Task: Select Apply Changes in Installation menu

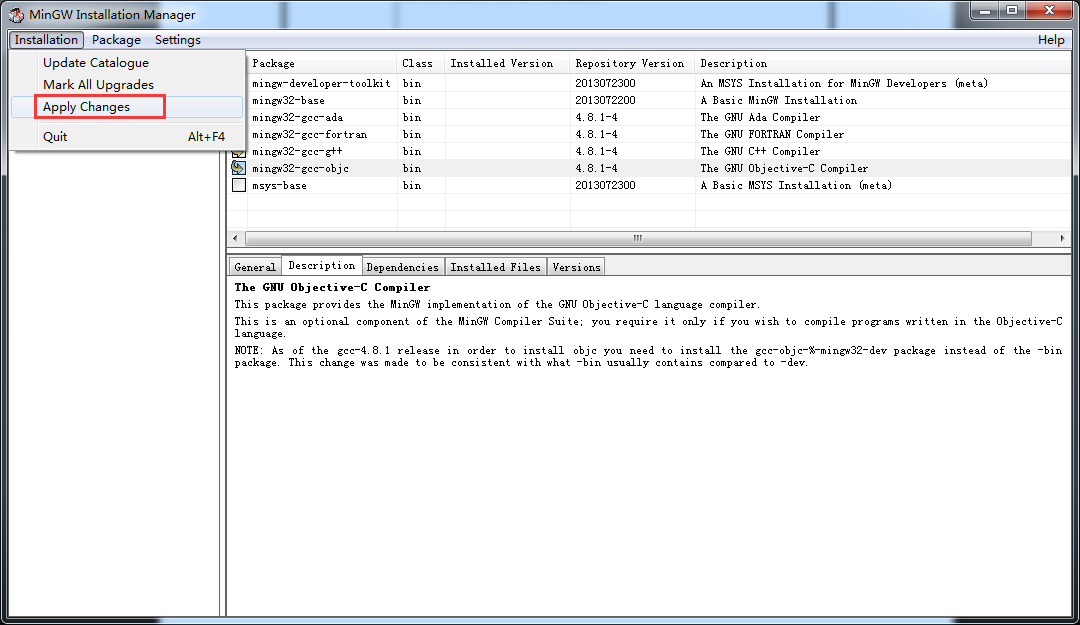Action: click(127, 107)
